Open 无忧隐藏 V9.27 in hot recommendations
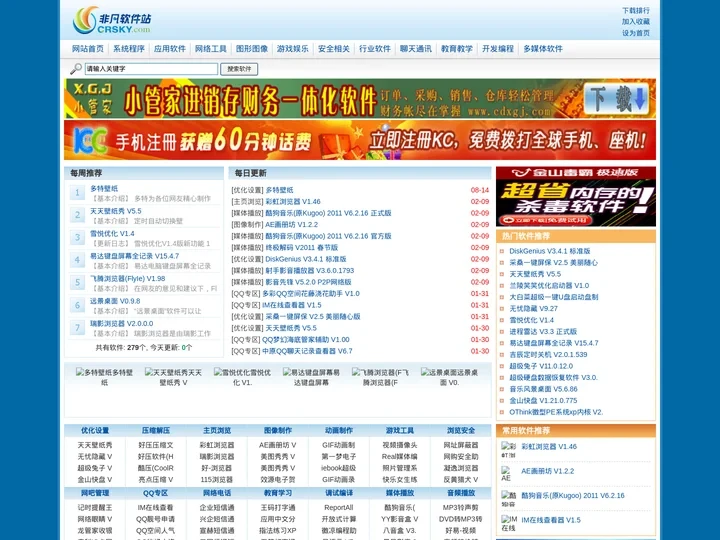This screenshot has width=720, height=540. tap(534, 309)
